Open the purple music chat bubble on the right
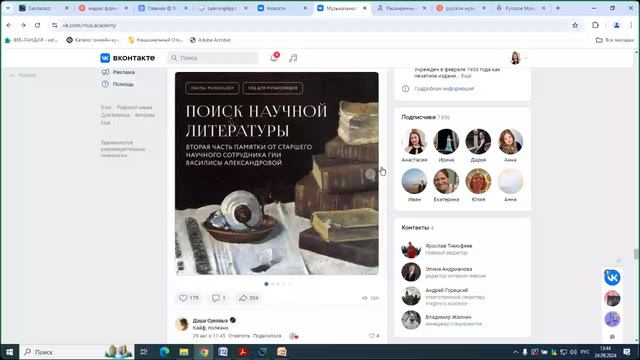This screenshot has height=360, width=640. (612, 319)
